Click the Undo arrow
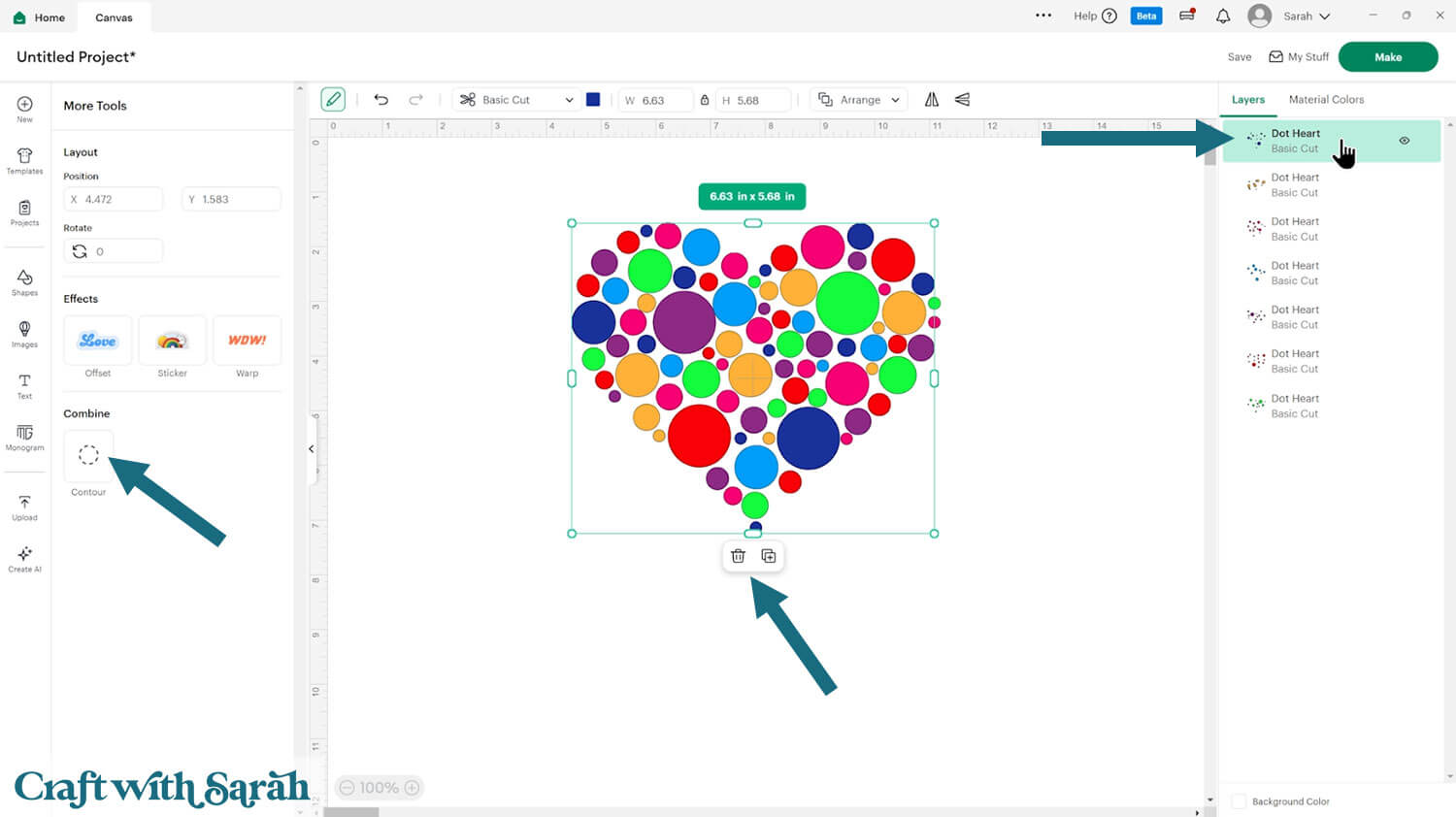 point(381,100)
